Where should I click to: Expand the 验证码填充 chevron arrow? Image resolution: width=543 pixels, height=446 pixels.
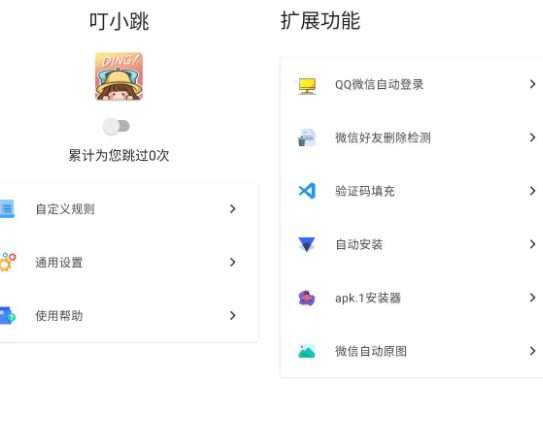[x=533, y=191]
